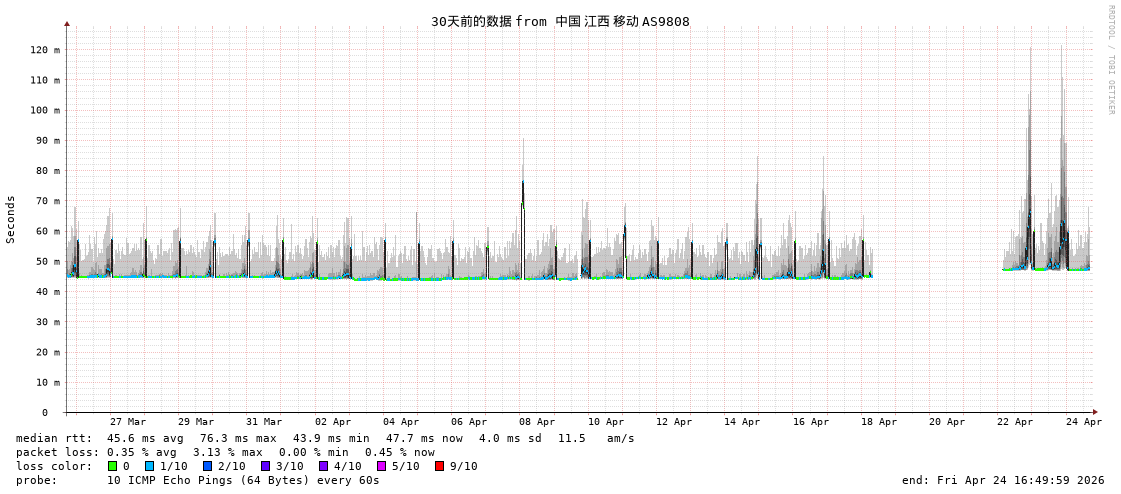Click the median rtt statistics line
Screen dimensions: 1121x494
[325, 438]
